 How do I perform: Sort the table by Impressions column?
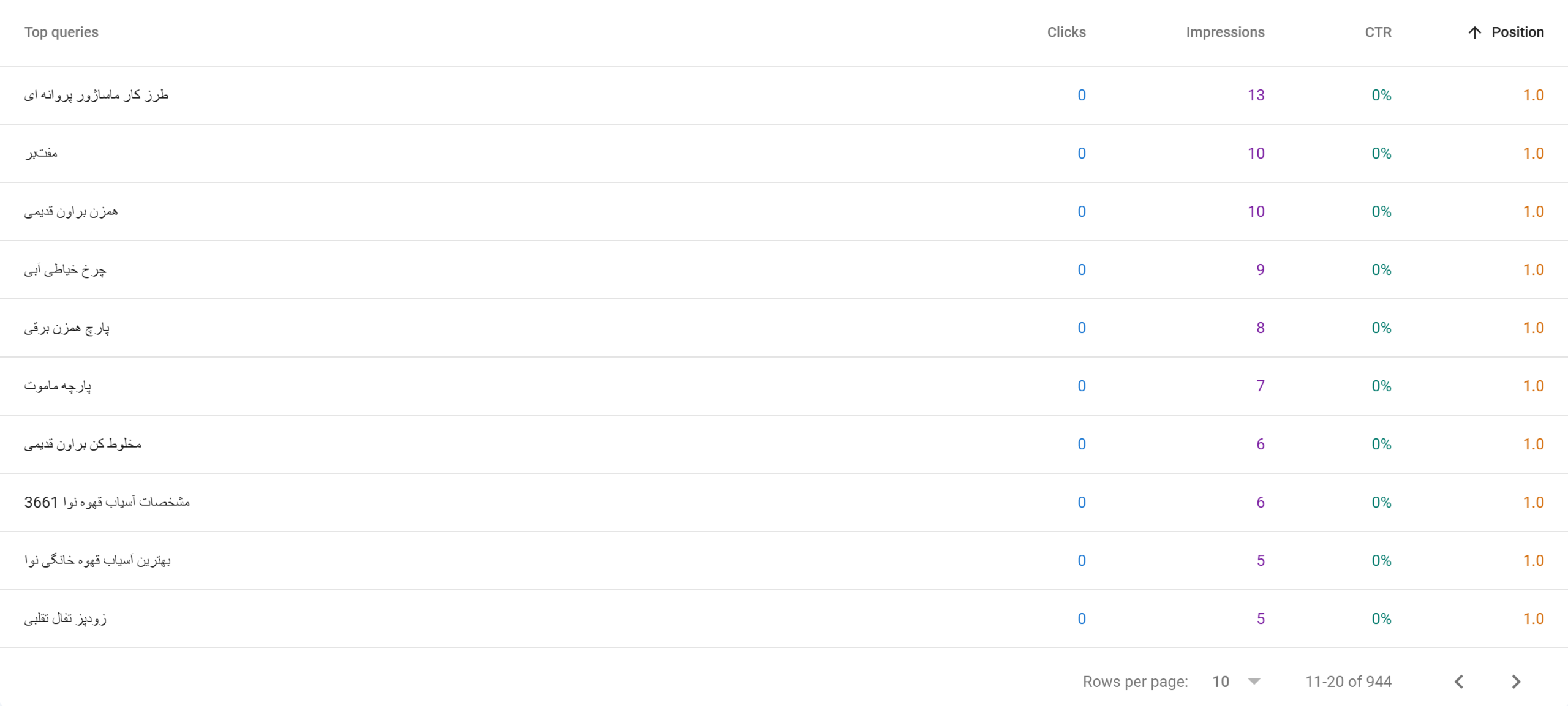1225,32
